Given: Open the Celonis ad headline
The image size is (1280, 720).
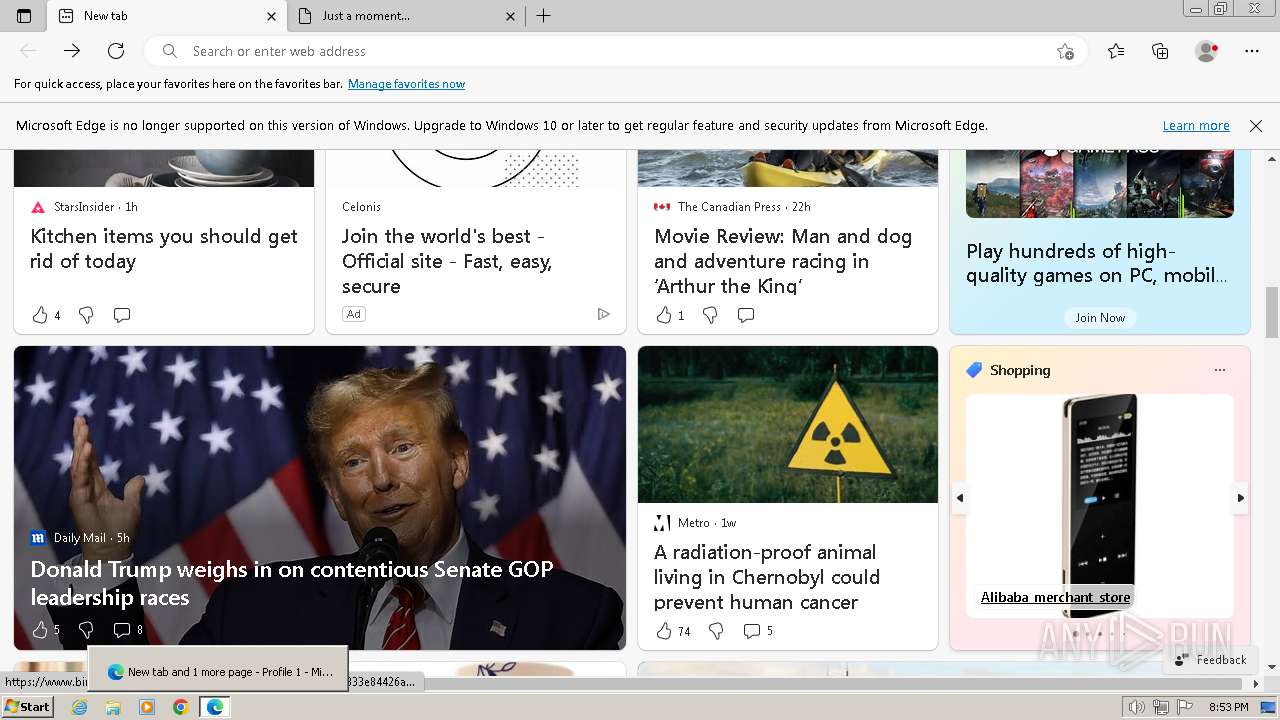Looking at the screenshot, I should coord(447,261).
